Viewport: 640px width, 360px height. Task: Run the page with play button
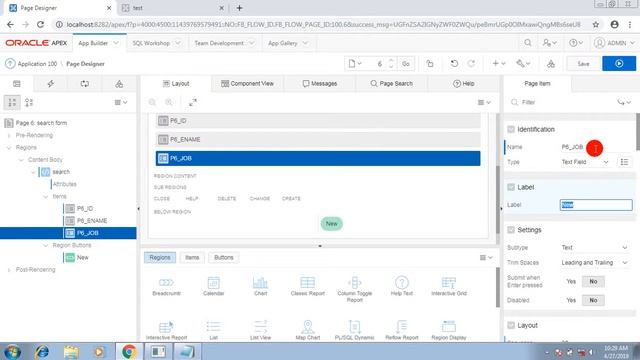tap(619, 64)
